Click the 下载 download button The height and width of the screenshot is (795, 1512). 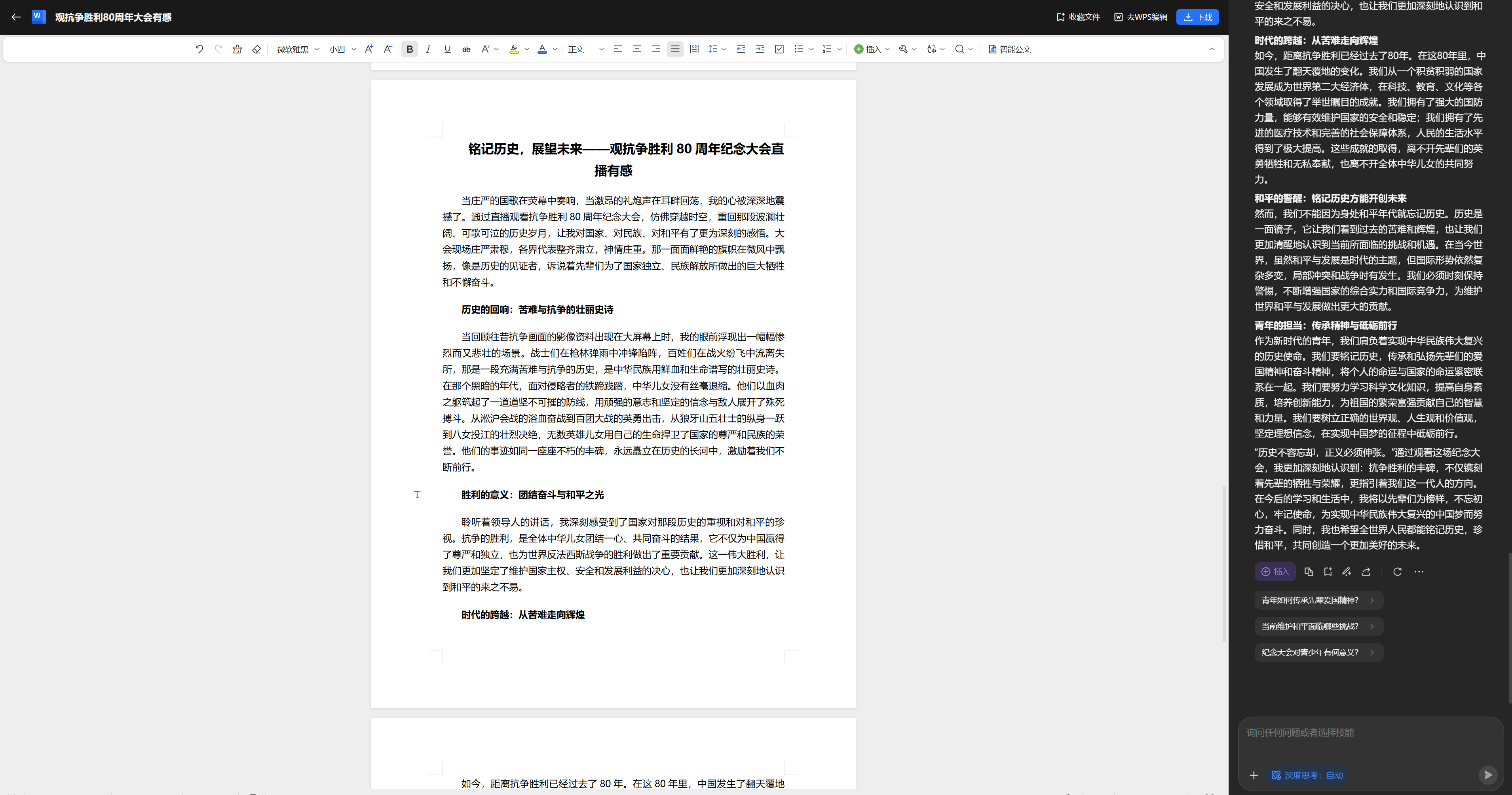pos(1197,17)
